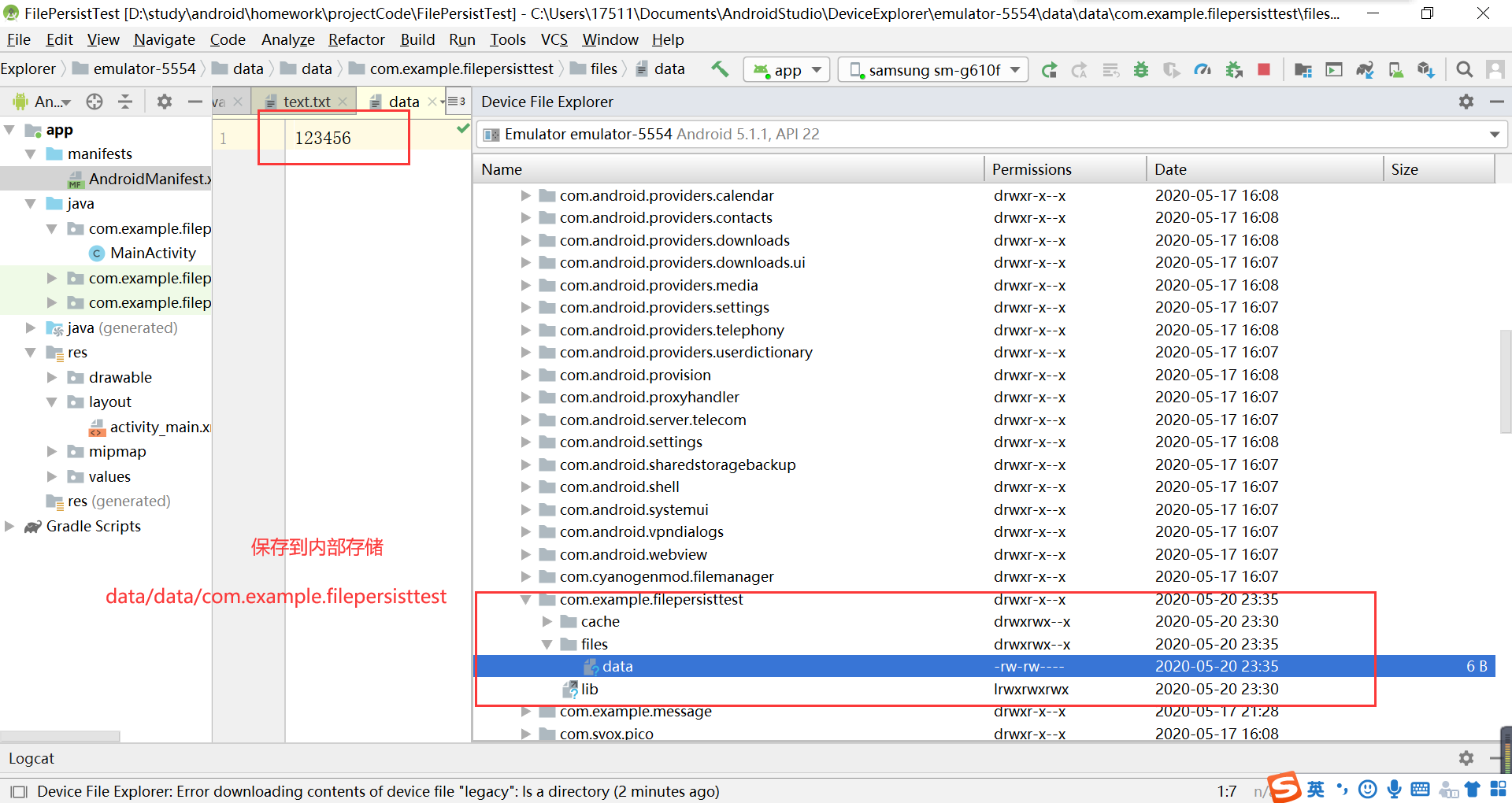This screenshot has width=1512, height=803.
Task: Show hidden editor tabs list button
Action: pyautogui.click(x=457, y=102)
